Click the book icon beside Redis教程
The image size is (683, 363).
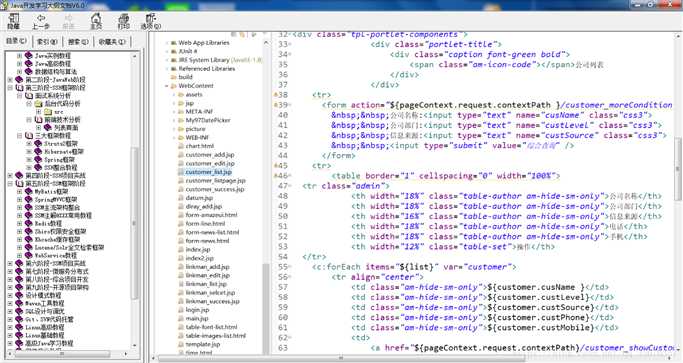[29, 223]
